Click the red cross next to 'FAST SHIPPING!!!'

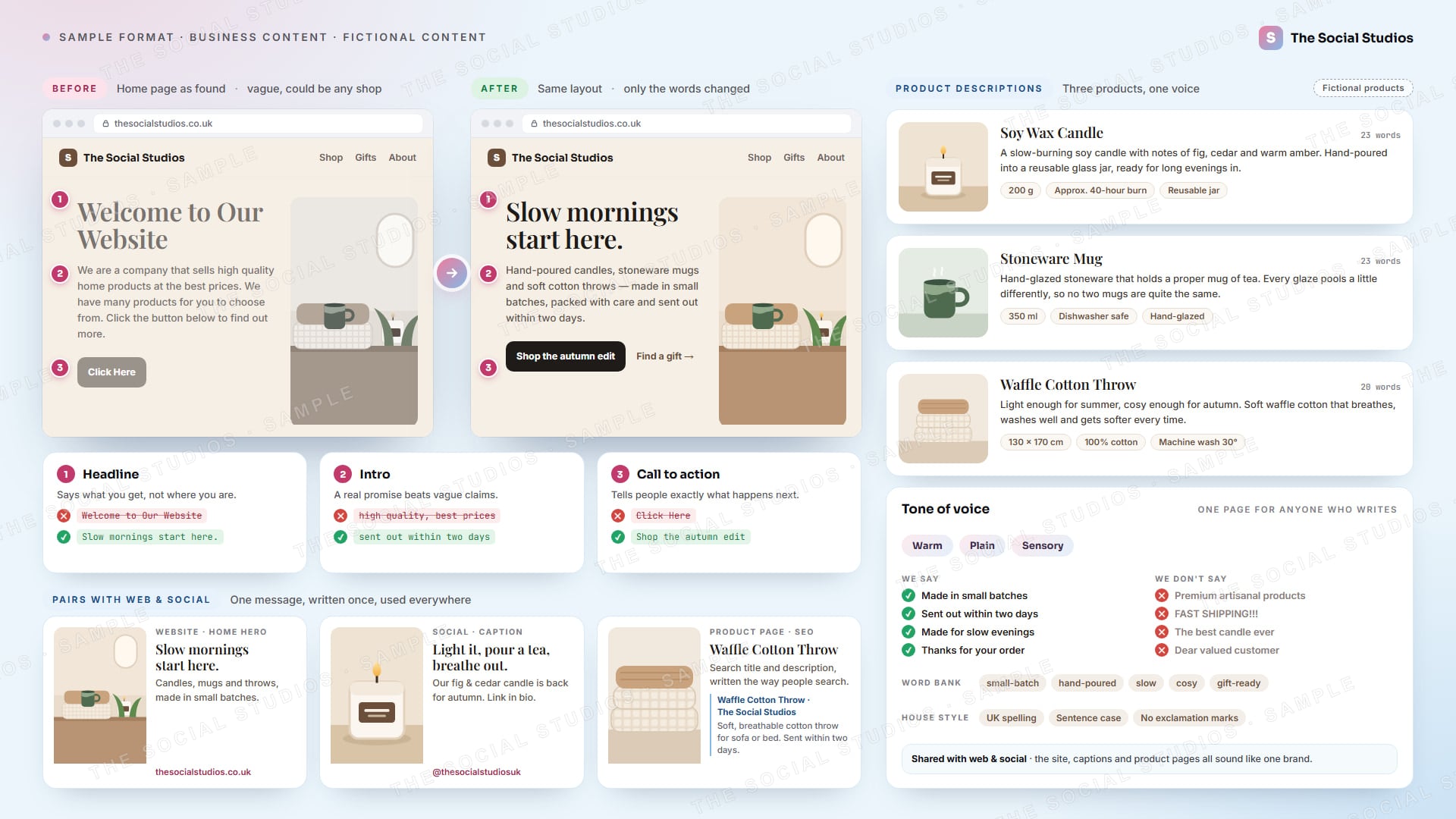[1162, 613]
